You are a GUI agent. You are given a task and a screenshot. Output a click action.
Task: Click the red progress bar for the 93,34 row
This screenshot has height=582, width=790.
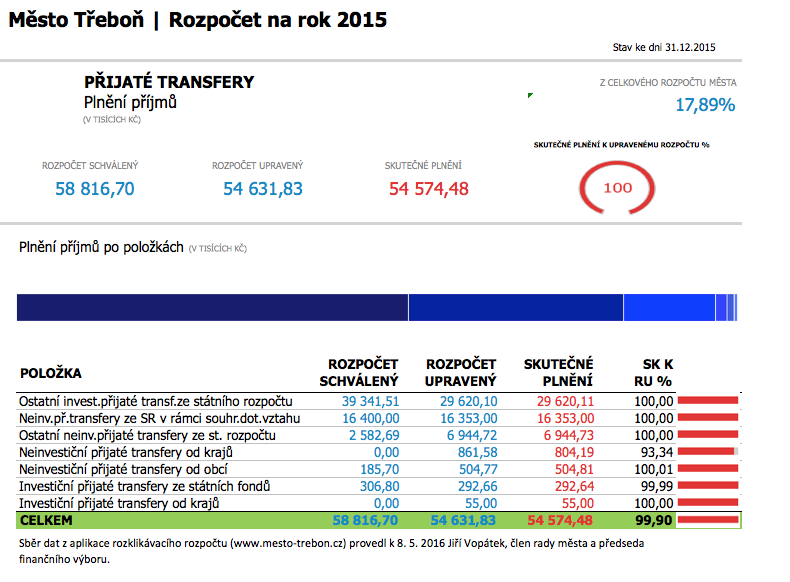[x=707, y=451]
